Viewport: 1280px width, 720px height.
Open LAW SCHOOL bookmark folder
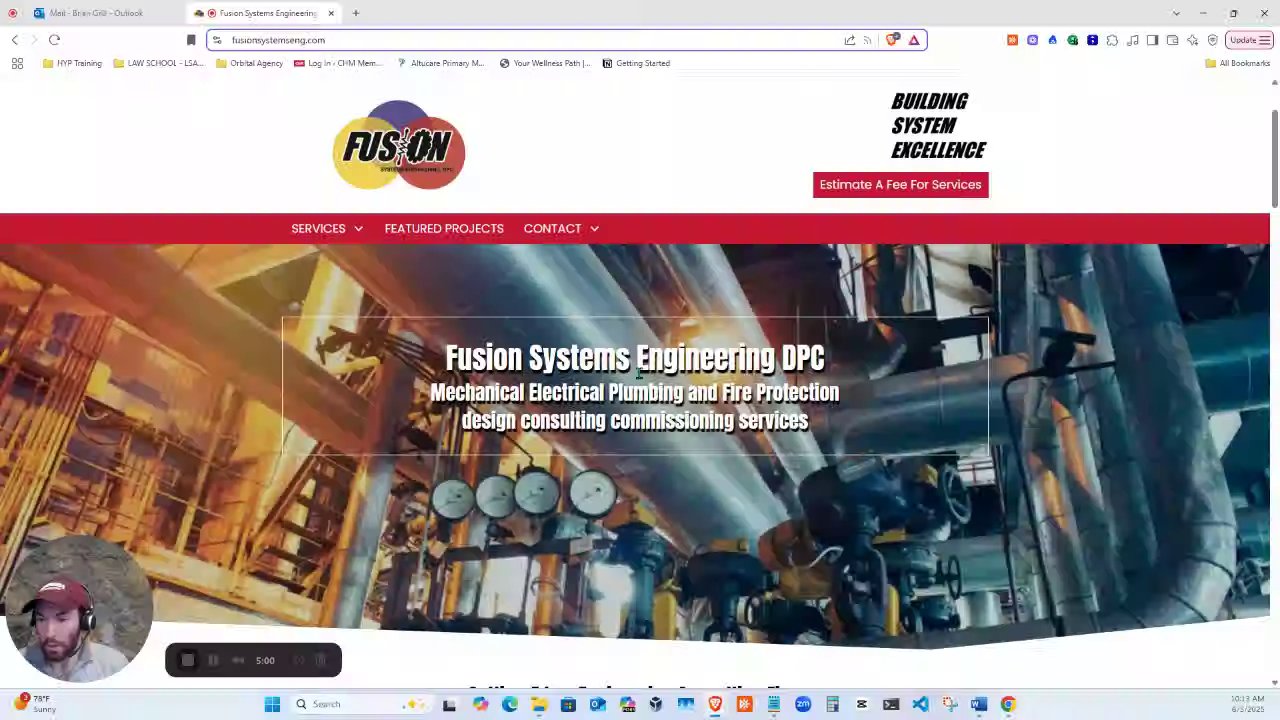click(x=159, y=63)
